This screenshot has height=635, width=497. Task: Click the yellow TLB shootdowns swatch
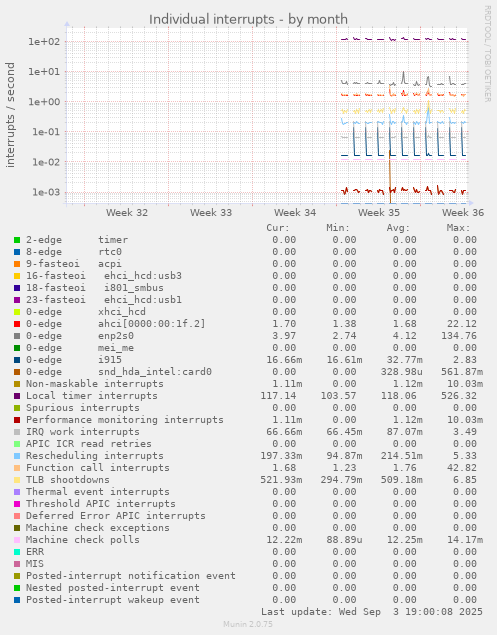pos(17,480)
